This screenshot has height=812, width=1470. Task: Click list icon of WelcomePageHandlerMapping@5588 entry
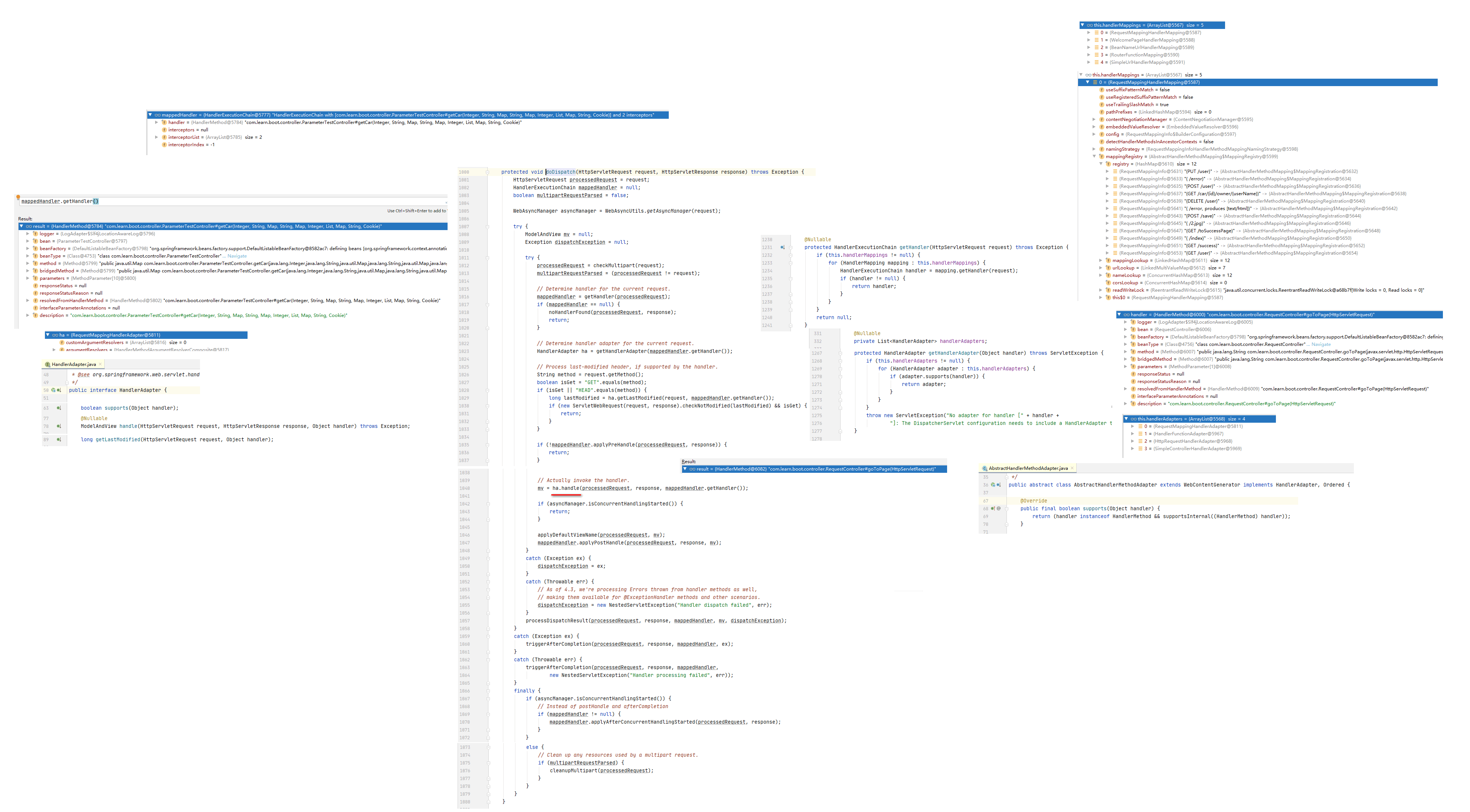(x=1097, y=40)
